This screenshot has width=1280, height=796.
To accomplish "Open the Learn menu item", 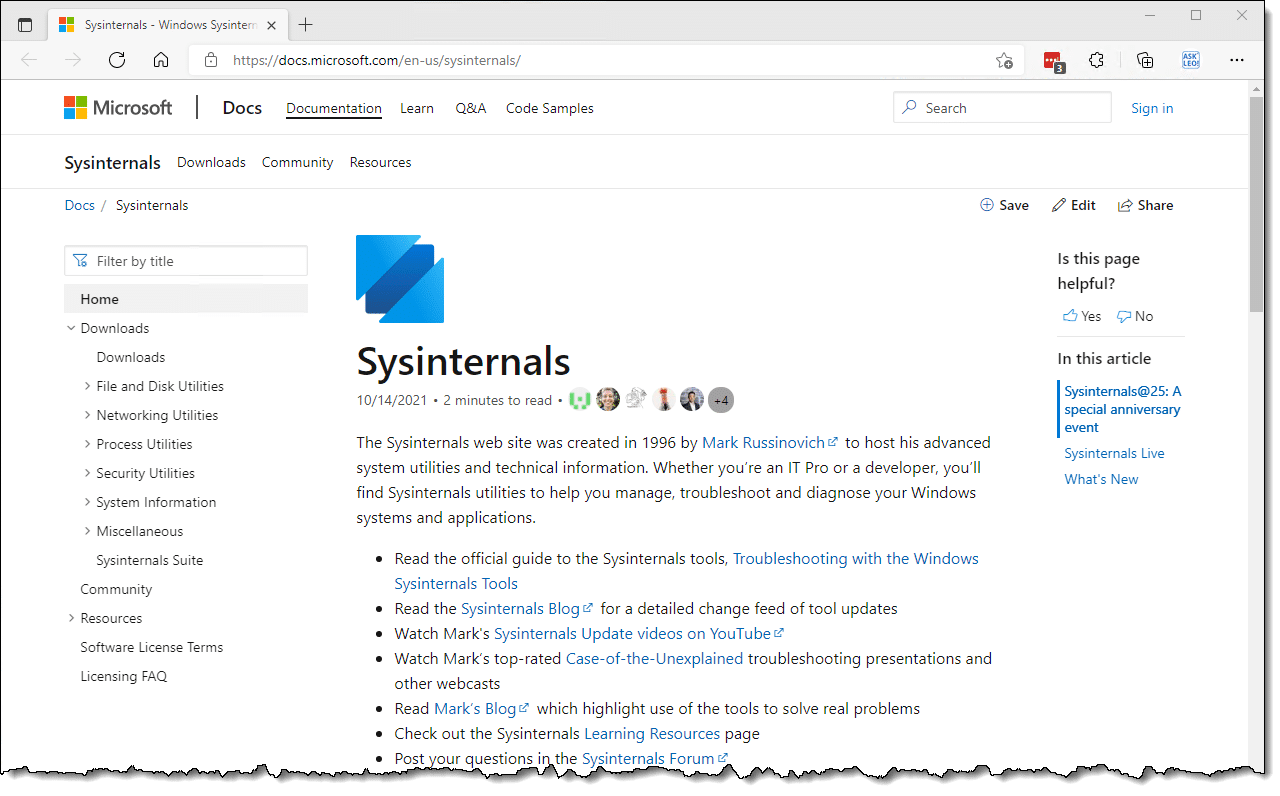I will click(417, 108).
